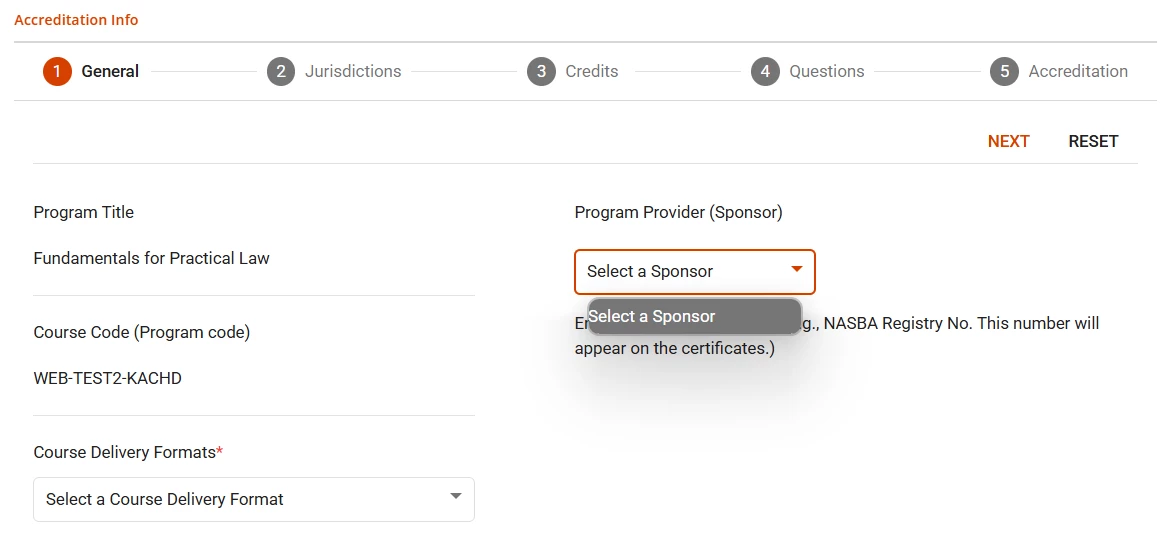Click the step 1 circle icon

(57, 71)
